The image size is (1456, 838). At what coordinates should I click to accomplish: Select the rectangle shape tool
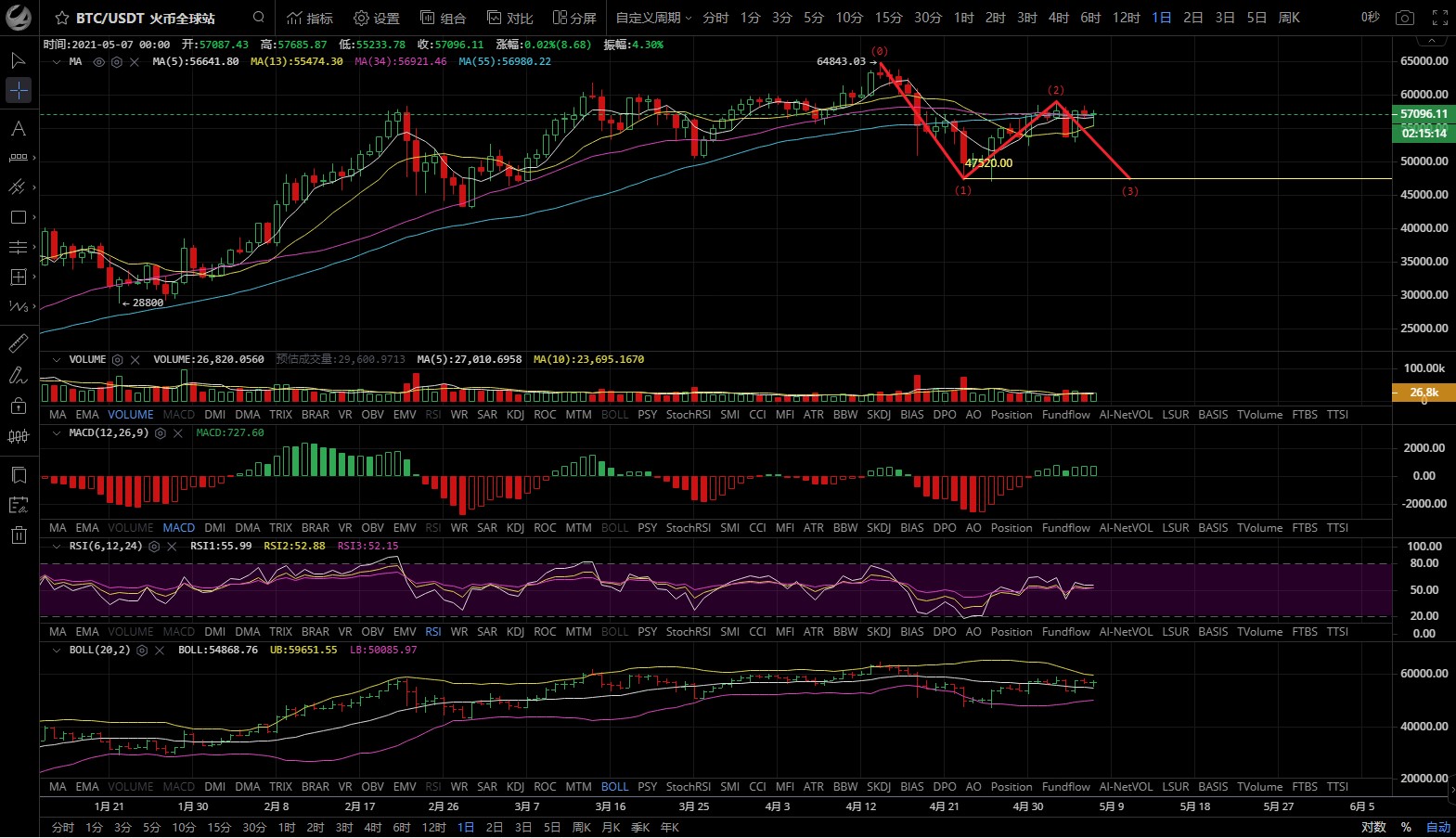point(18,217)
